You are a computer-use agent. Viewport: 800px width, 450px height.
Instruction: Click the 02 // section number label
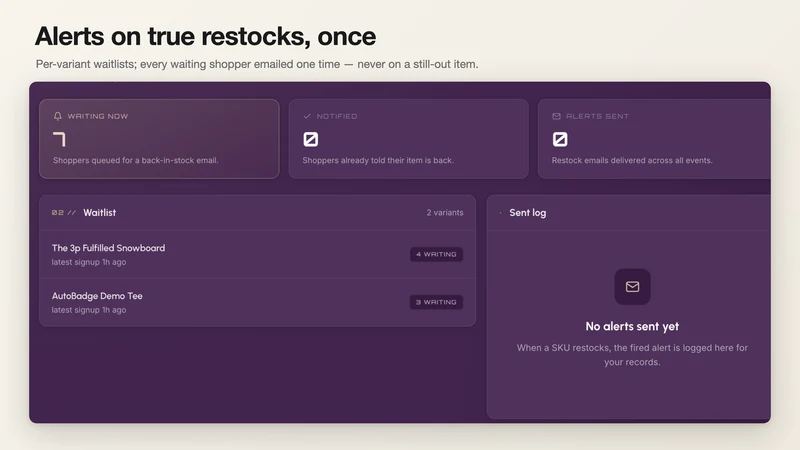(x=64, y=213)
